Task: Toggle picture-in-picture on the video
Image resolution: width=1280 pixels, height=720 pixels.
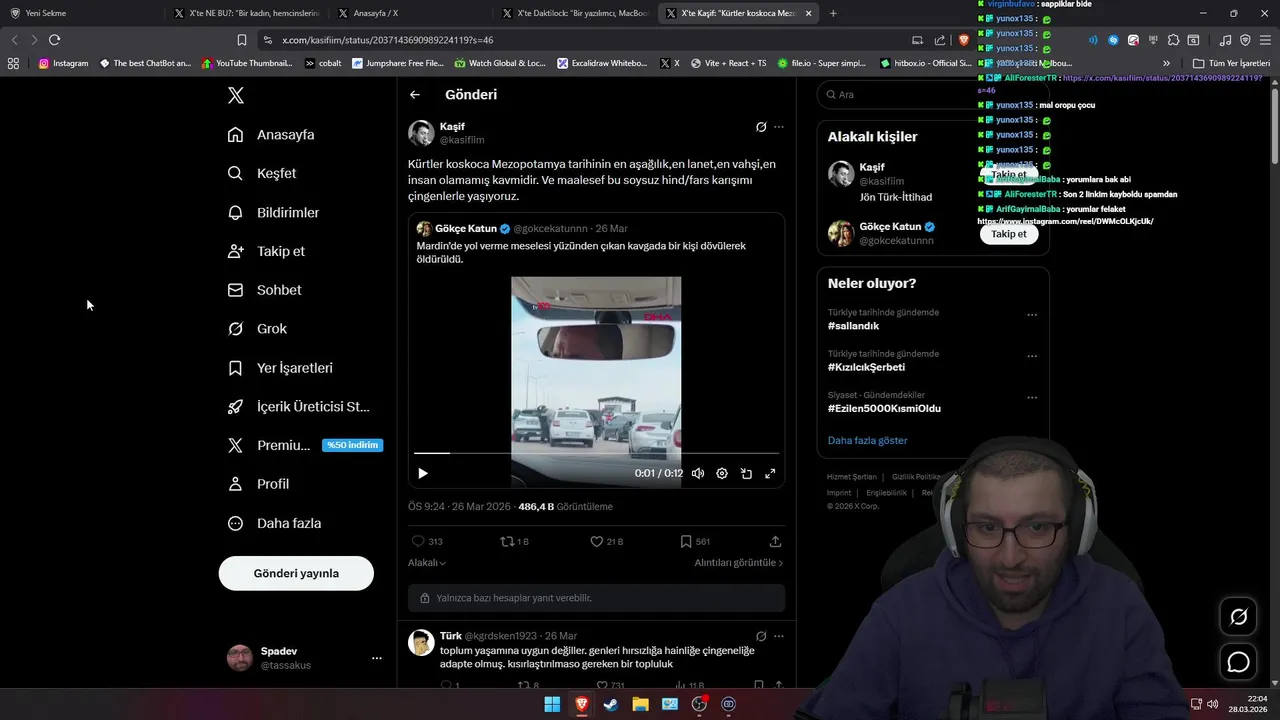Action: pos(746,473)
